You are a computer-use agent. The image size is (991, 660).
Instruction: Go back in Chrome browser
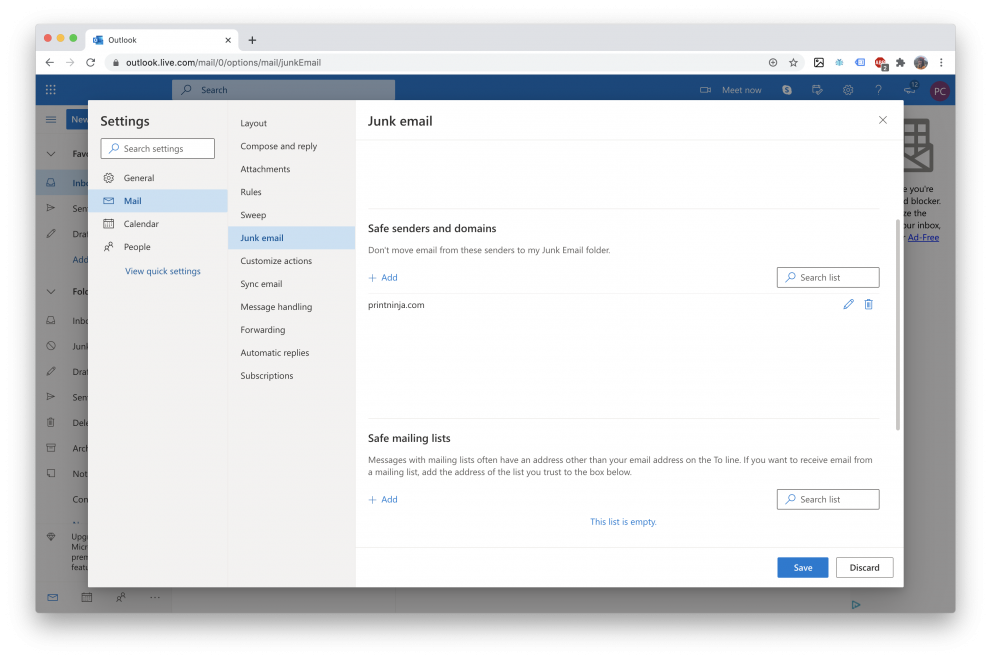49,63
